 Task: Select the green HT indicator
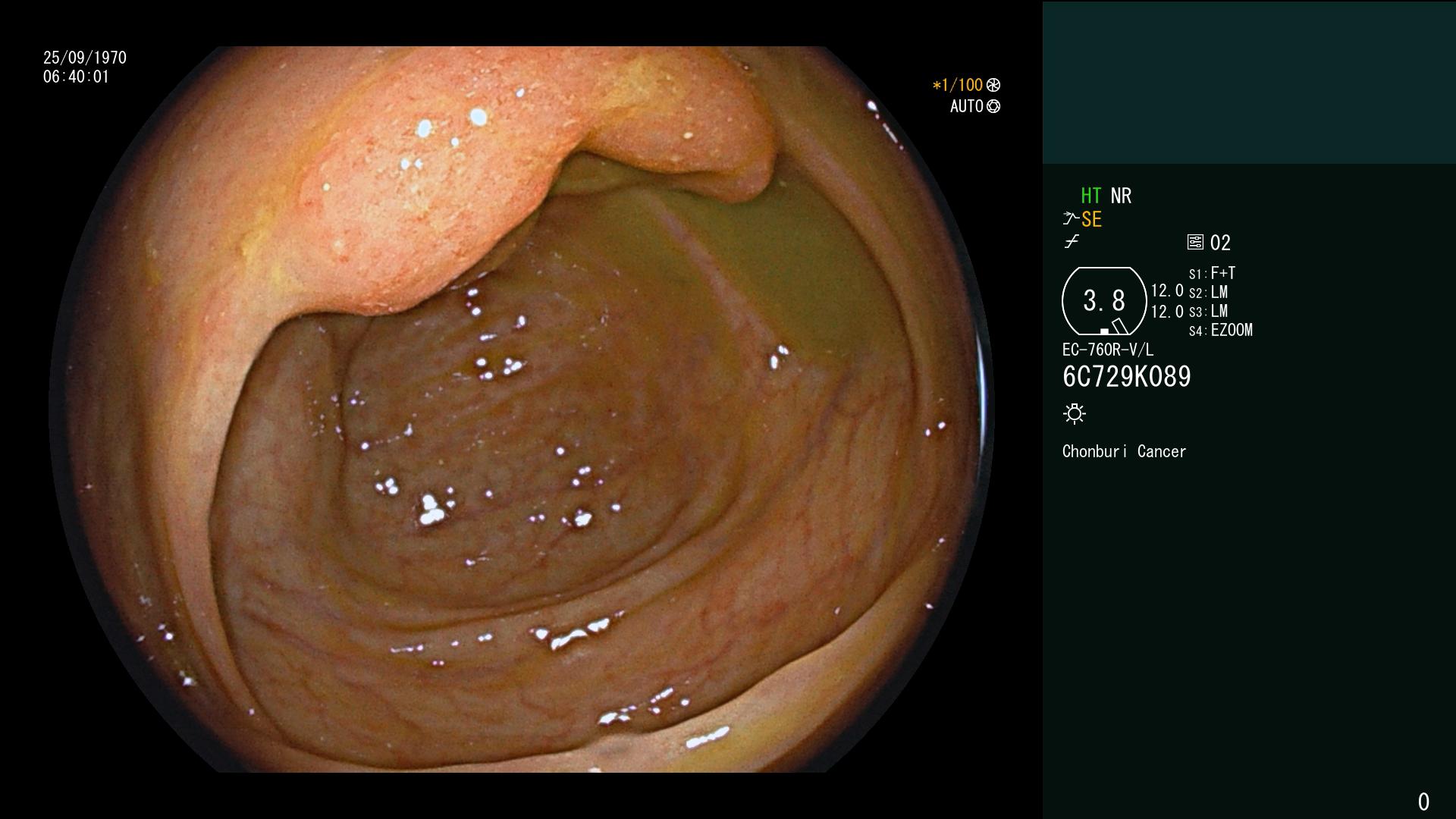(1091, 196)
